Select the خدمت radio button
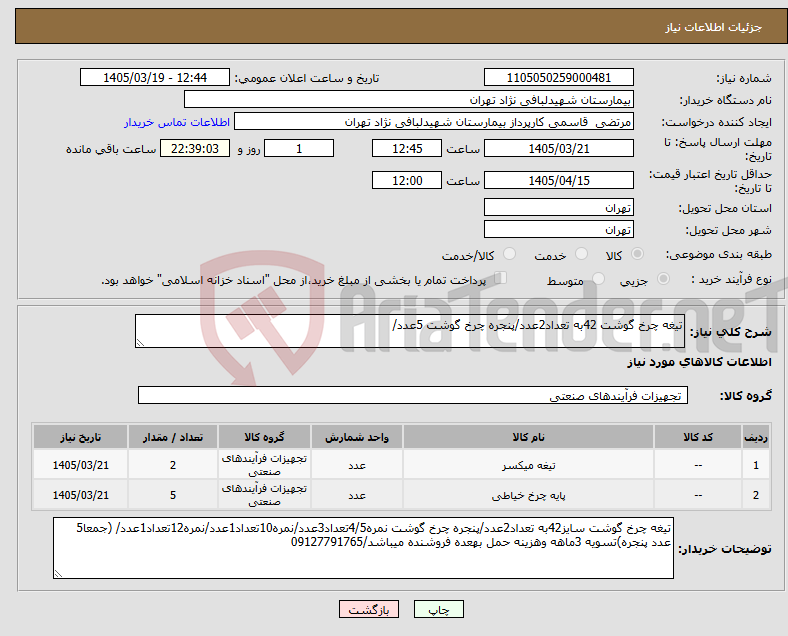This screenshot has width=788, height=636. (x=581, y=254)
